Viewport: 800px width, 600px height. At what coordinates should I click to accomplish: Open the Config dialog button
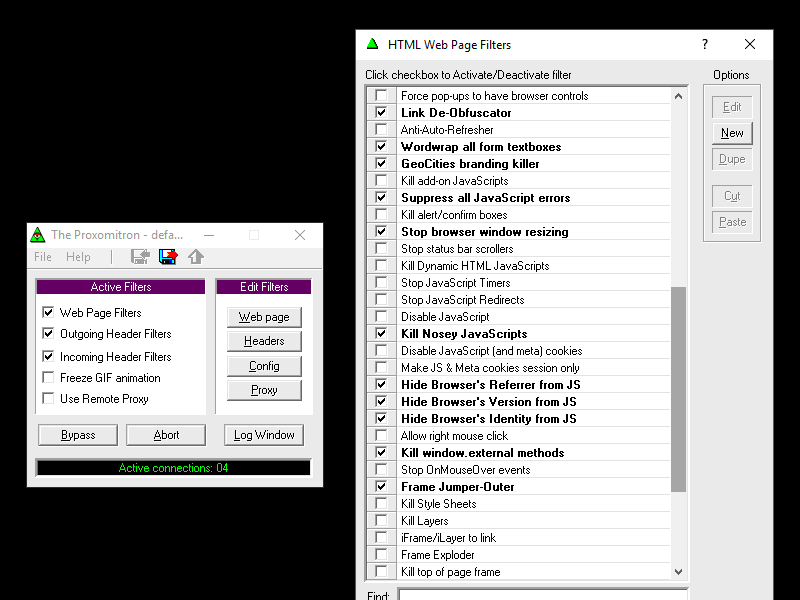[264, 366]
